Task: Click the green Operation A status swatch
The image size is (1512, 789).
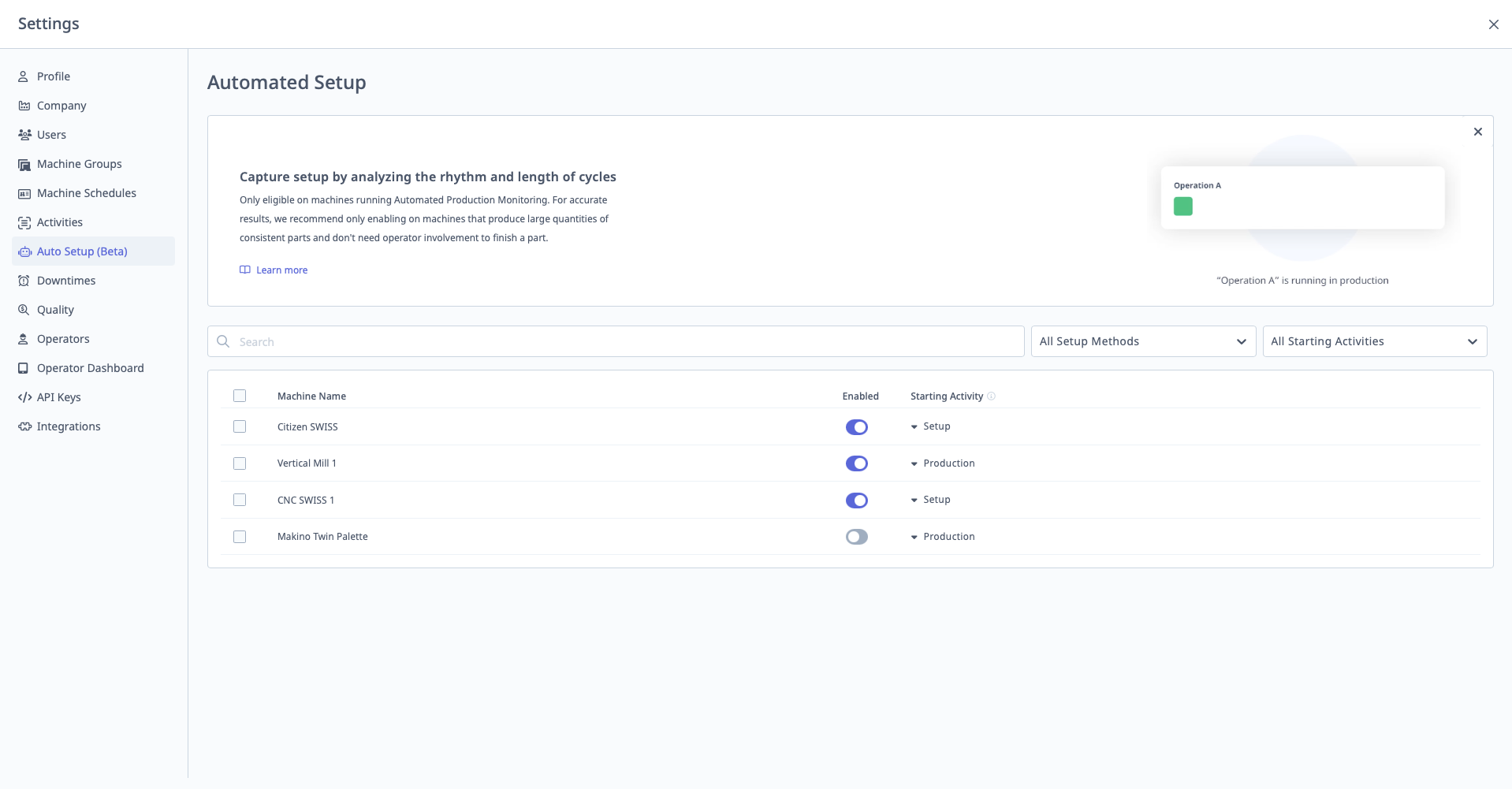Action: click(x=1183, y=206)
